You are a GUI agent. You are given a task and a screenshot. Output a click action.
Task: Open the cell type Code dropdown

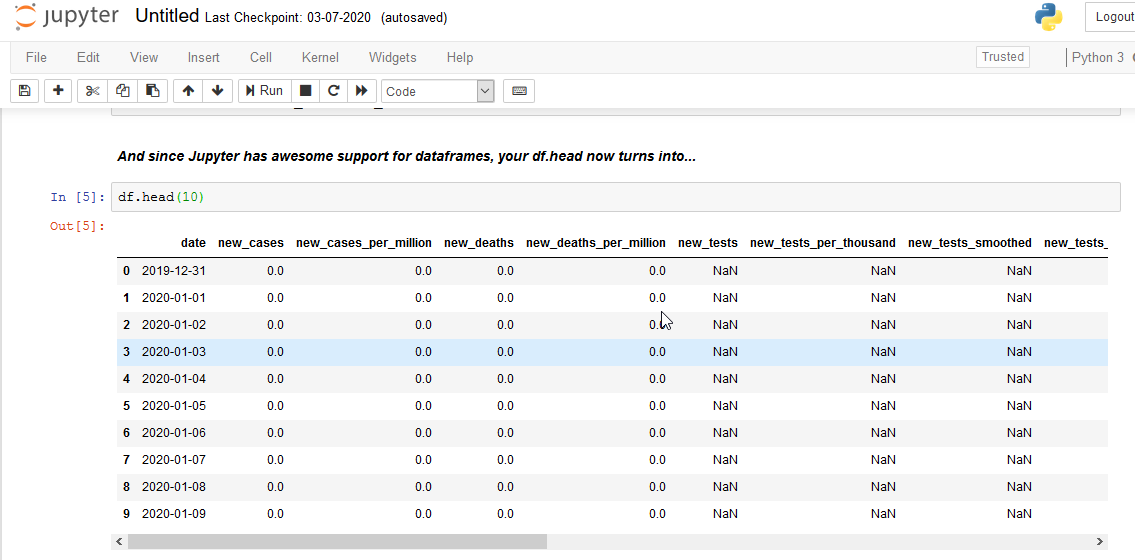point(438,91)
